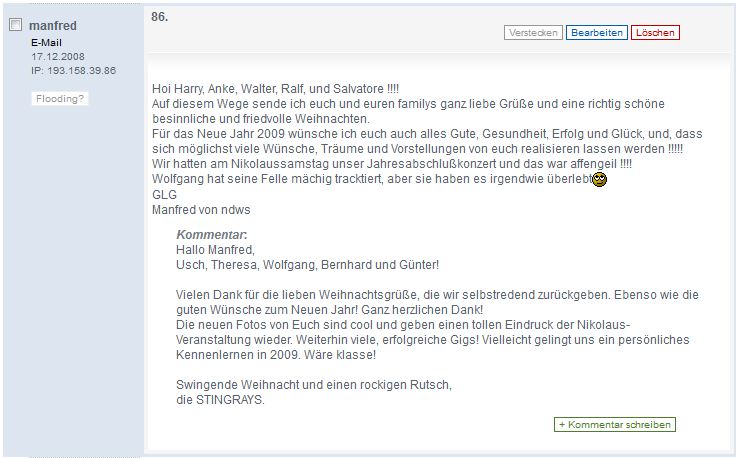Tick the checkbox next to manfred

(15, 25)
